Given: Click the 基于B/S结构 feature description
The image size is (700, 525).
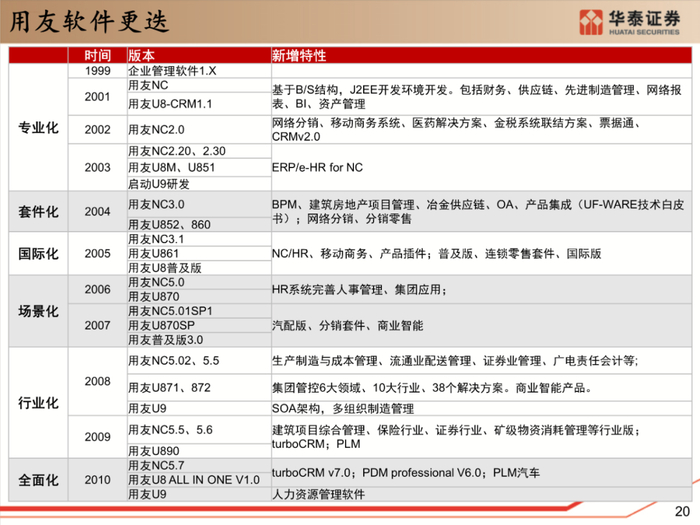Looking at the screenshot, I should tap(477, 97).
